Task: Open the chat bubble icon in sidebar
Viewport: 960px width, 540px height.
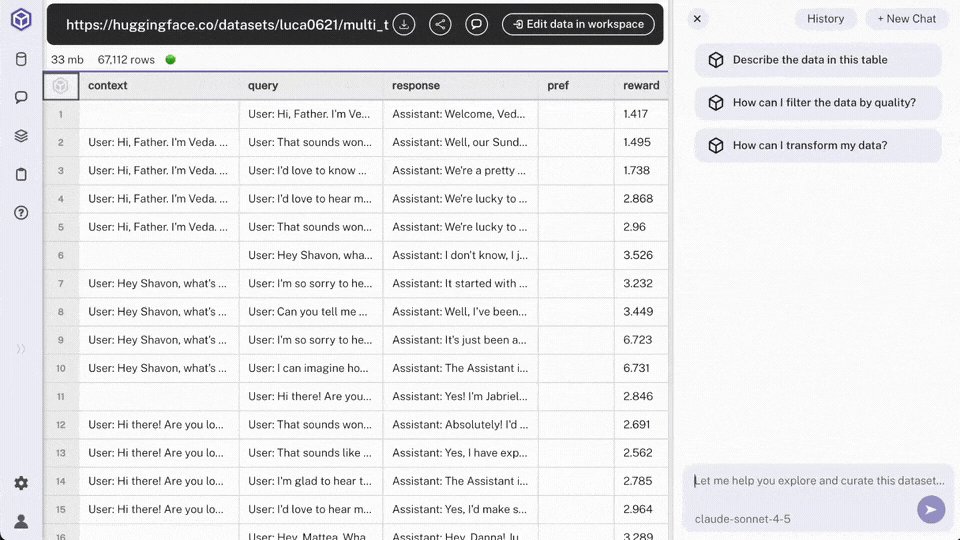Action: pyautogui.click(x=21, y=97)
